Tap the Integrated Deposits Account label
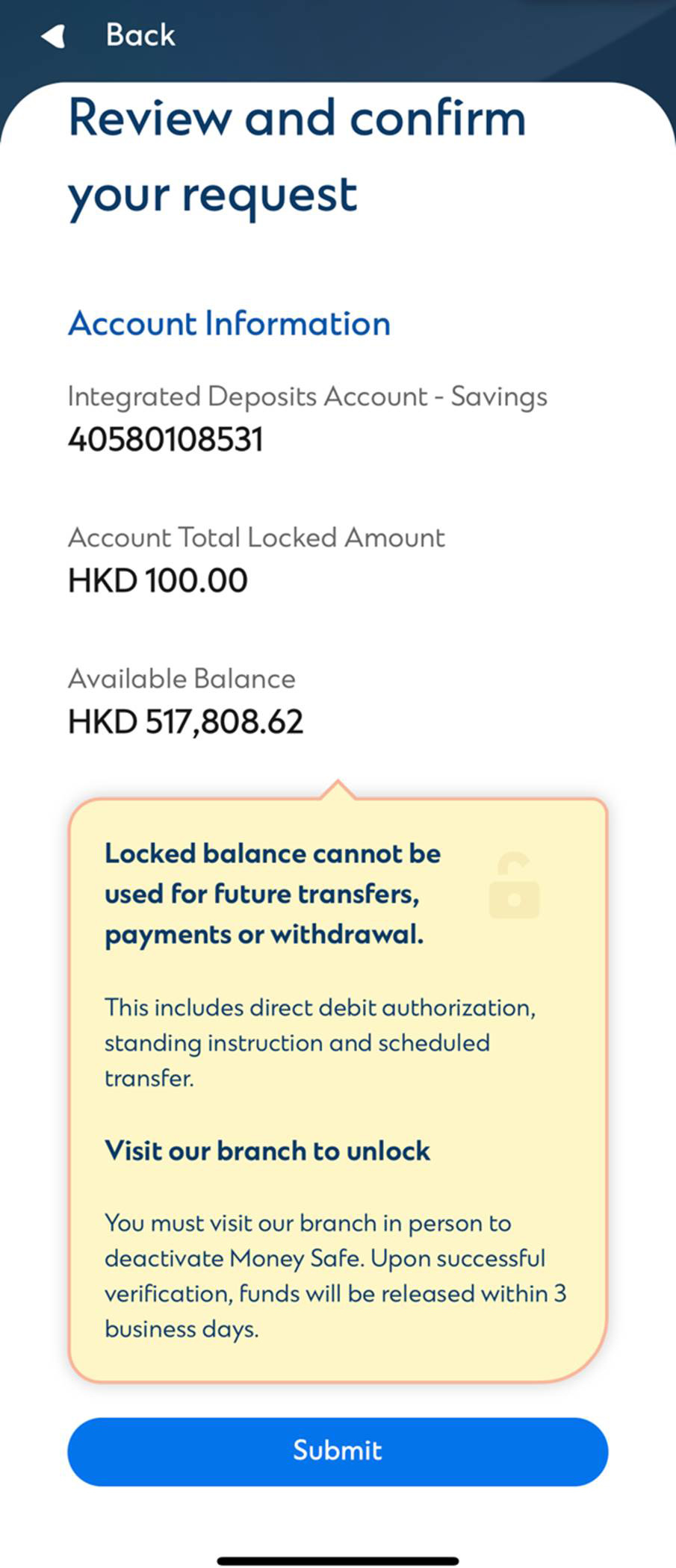This screenshot has height=1568, width=676. tap(308, 396)
